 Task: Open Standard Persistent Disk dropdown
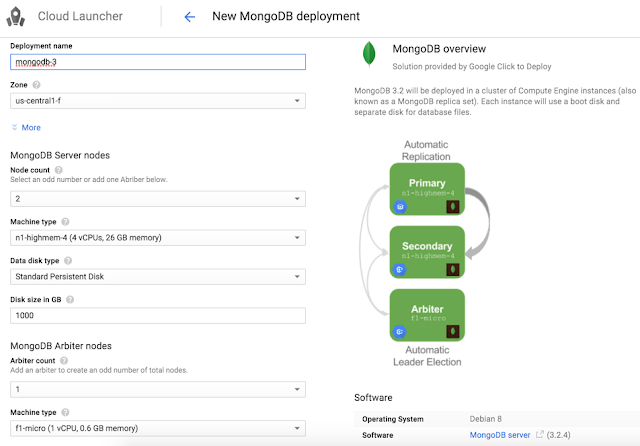coord(158,277)
